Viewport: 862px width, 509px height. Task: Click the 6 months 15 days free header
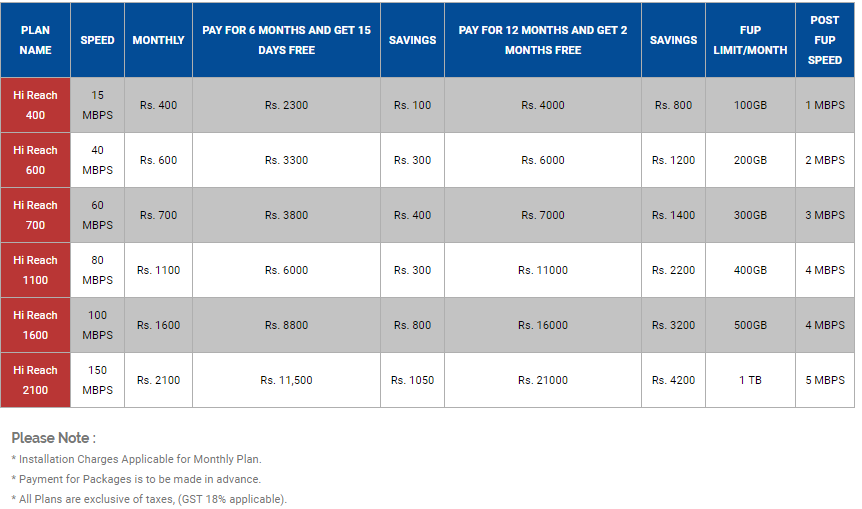pyautogui.click(x=286, y=40)
